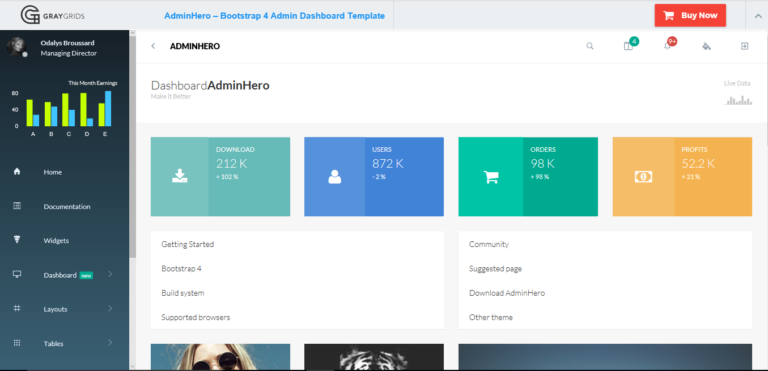Open the Download AdminHero link
The width and height of the screenshot is (768, 371).
(x=507, y=293)
